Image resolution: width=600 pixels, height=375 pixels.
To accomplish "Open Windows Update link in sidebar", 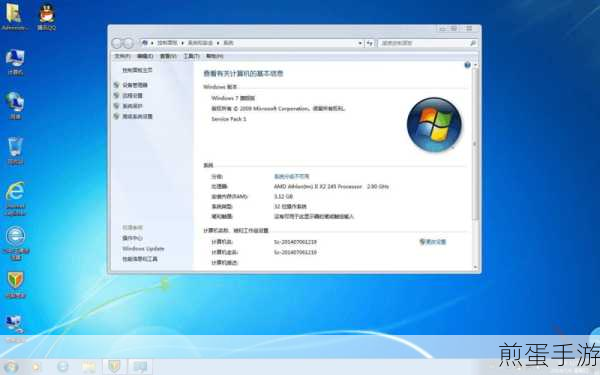I will click(x=143, y=249).
